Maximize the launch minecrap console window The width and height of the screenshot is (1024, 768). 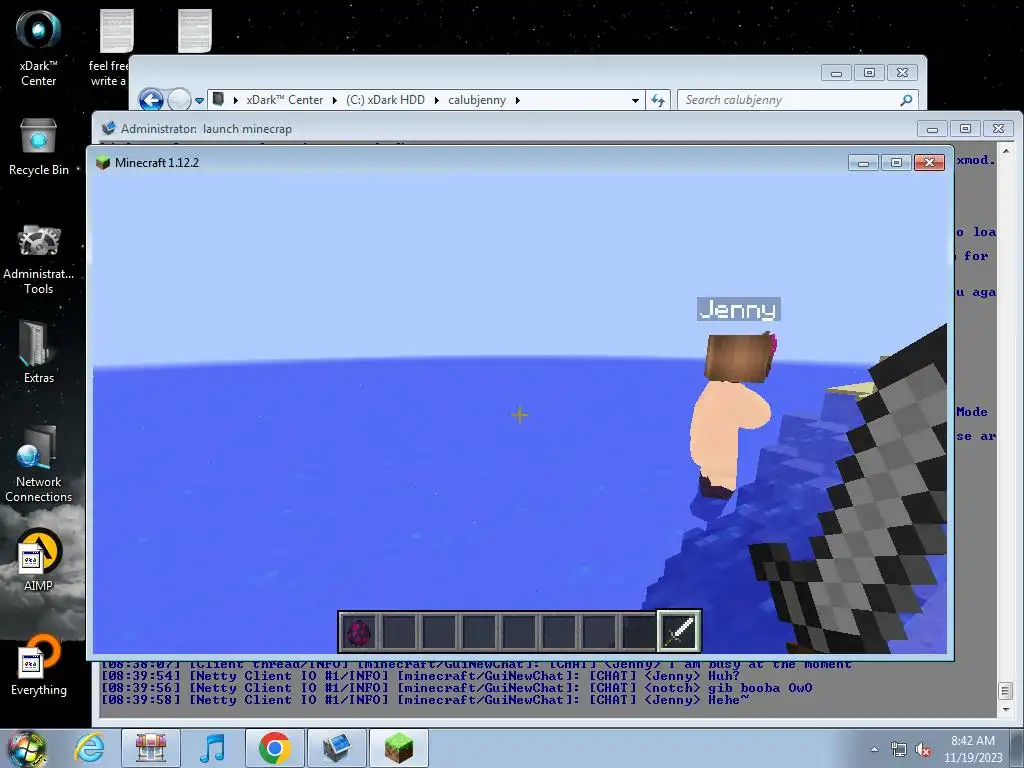coord(965,129)
